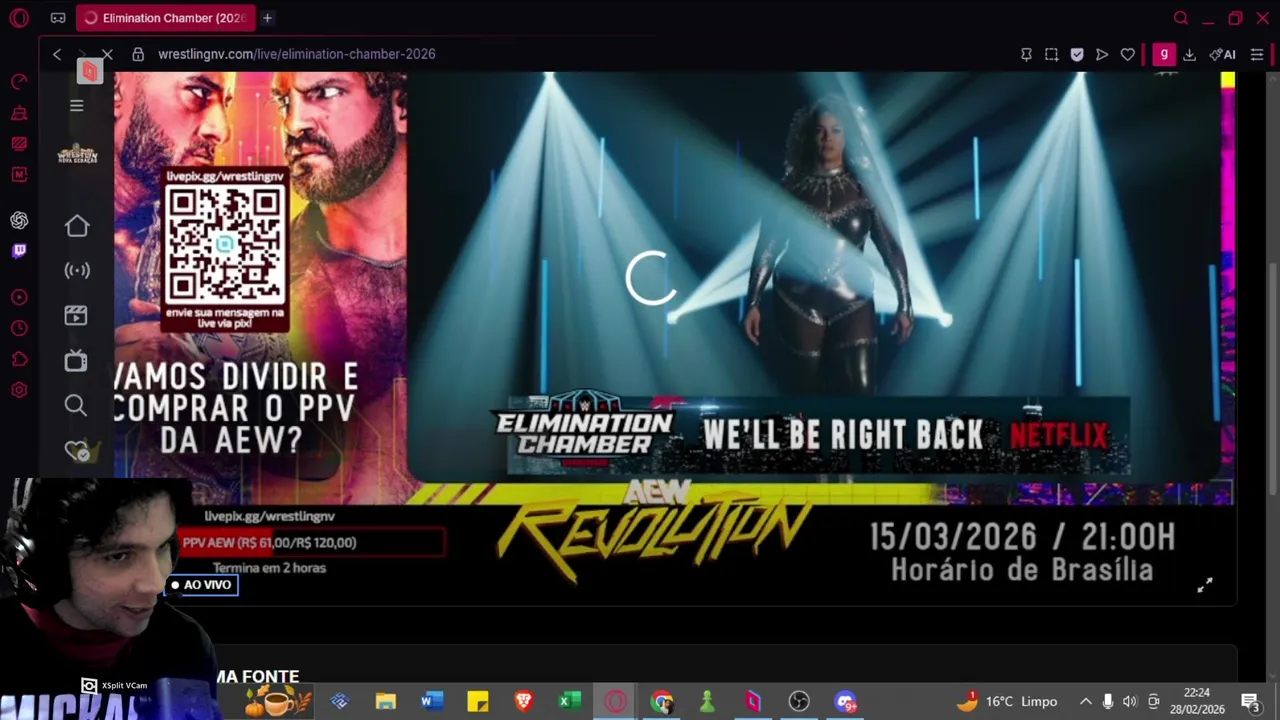Open Google Chrome from taskbar

[661, 701]
